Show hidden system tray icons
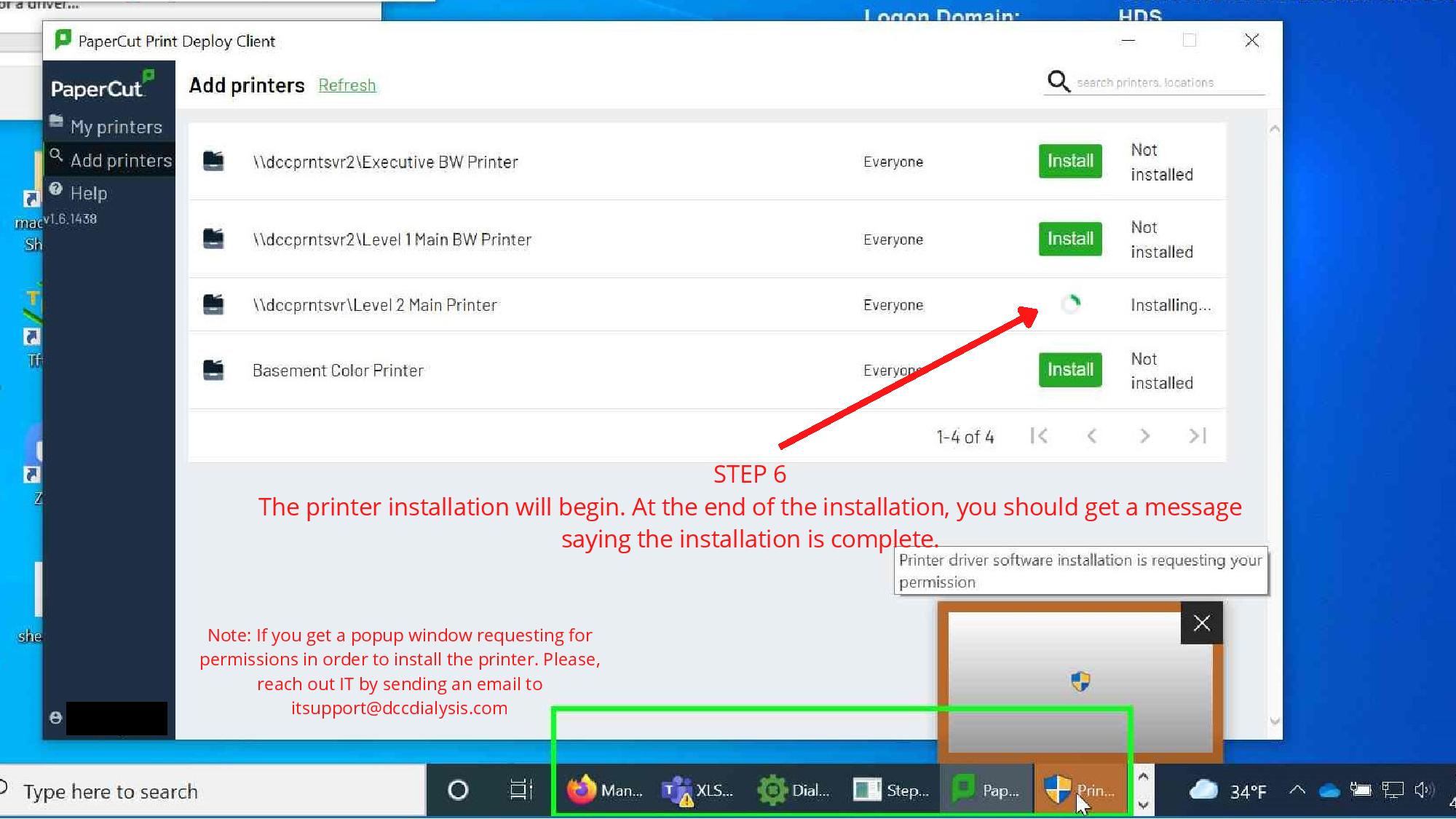Screen dimensions: 1456x819 click(x=1297, y=790)
